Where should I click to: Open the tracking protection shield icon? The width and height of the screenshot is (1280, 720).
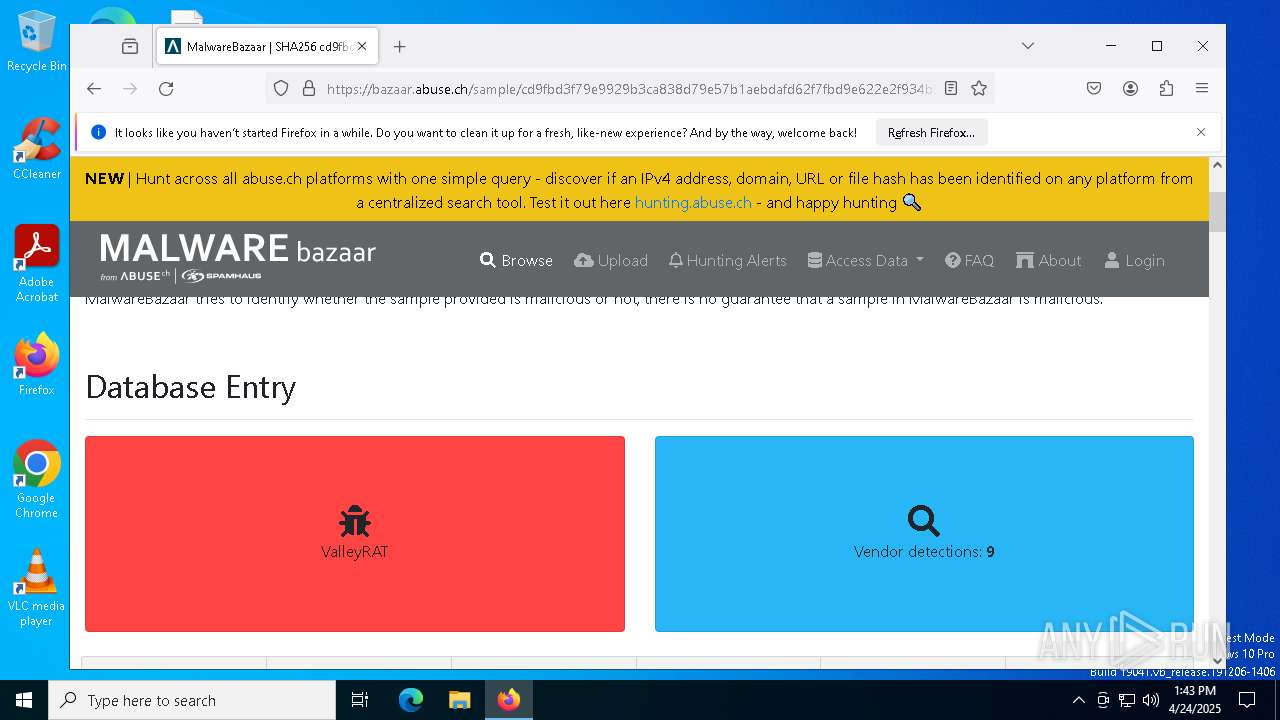(281, 88)
